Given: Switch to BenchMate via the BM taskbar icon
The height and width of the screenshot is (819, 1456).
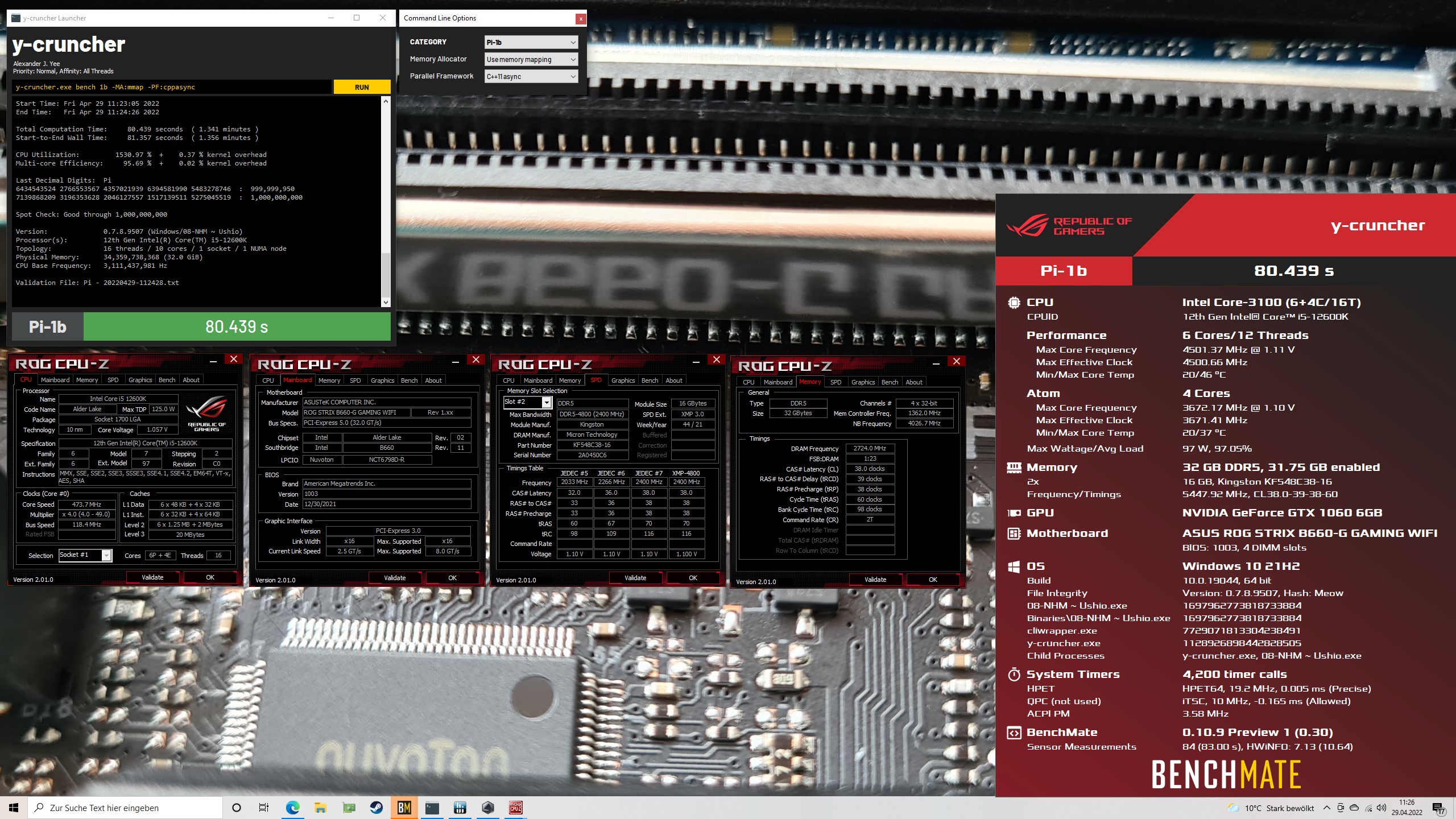Looking at the screenshot, I should 404,808.
